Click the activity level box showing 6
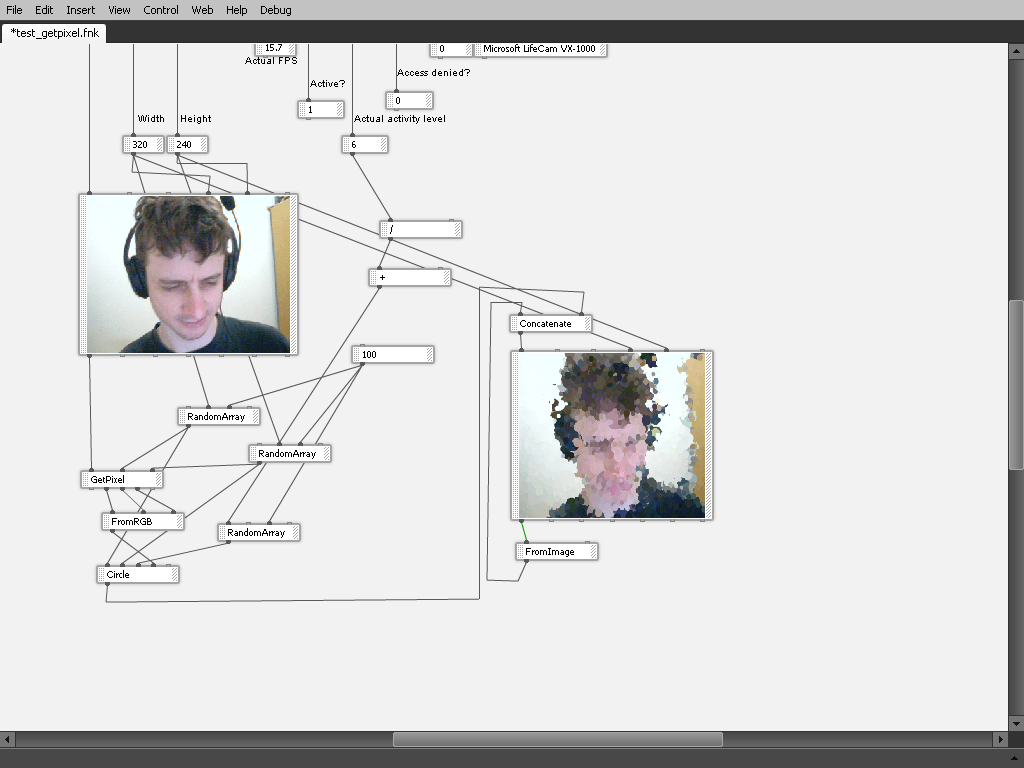The height and width of the screenshot is (768, 1024). (x=365, y=144)
